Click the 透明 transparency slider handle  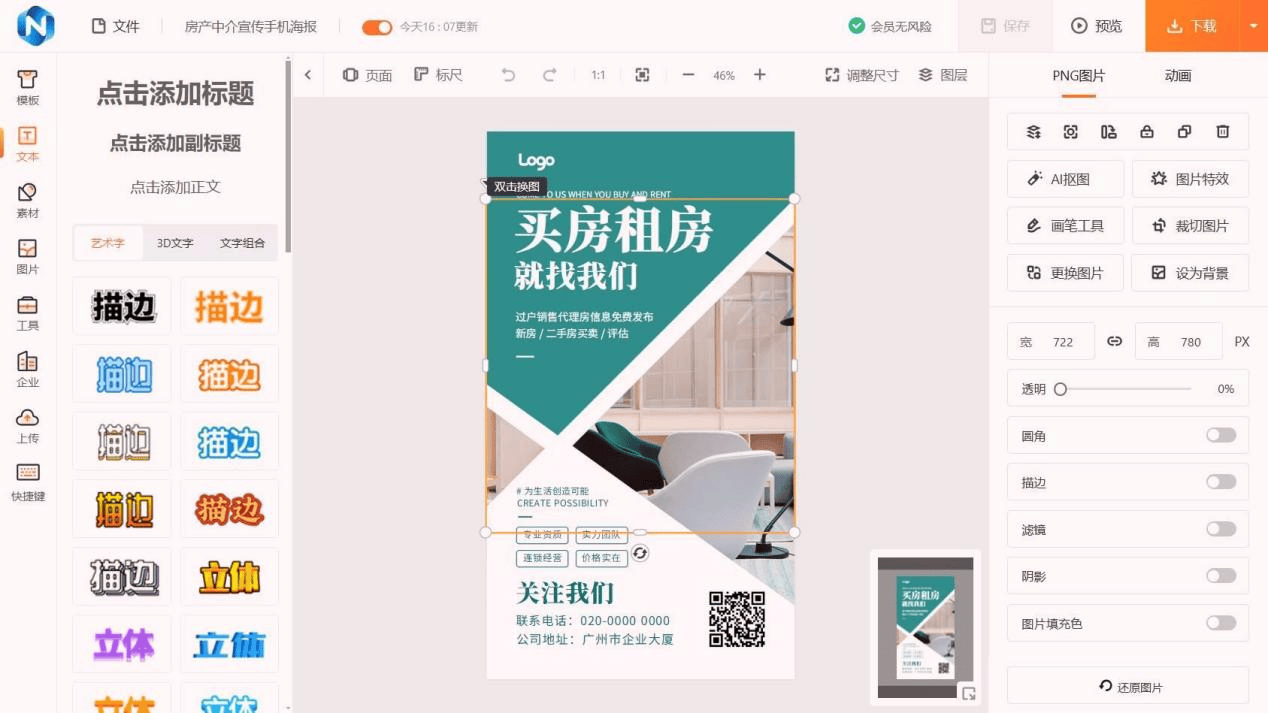coord(1060,389)
